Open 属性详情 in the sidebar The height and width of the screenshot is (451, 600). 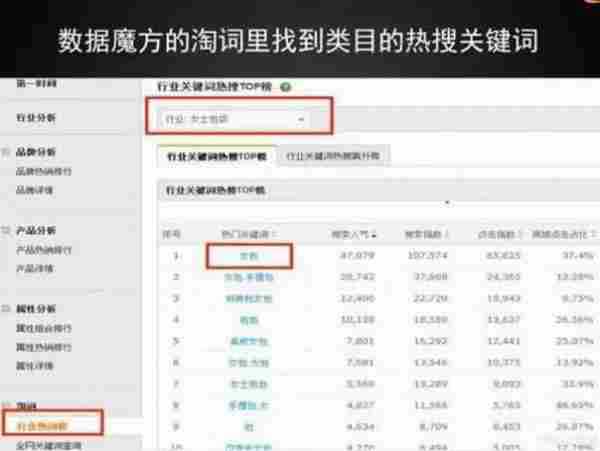point(34,366)
